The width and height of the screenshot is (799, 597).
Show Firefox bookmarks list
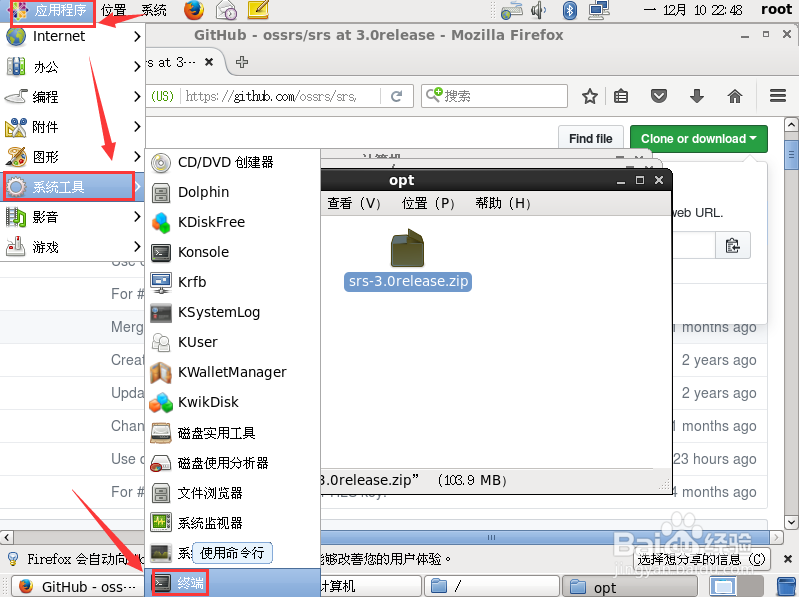pos(621,96)
